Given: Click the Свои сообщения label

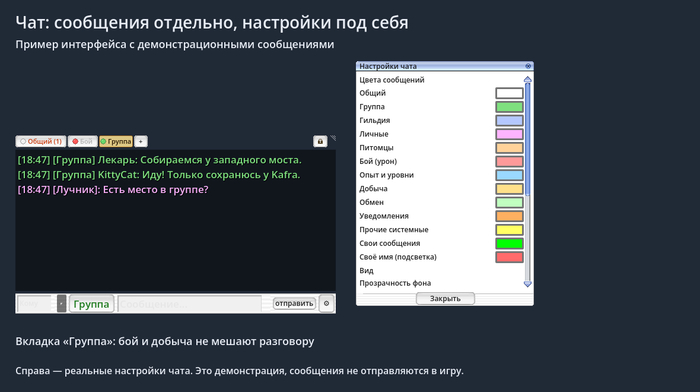Looking at the screenshot, I should [x=390, y=243].
